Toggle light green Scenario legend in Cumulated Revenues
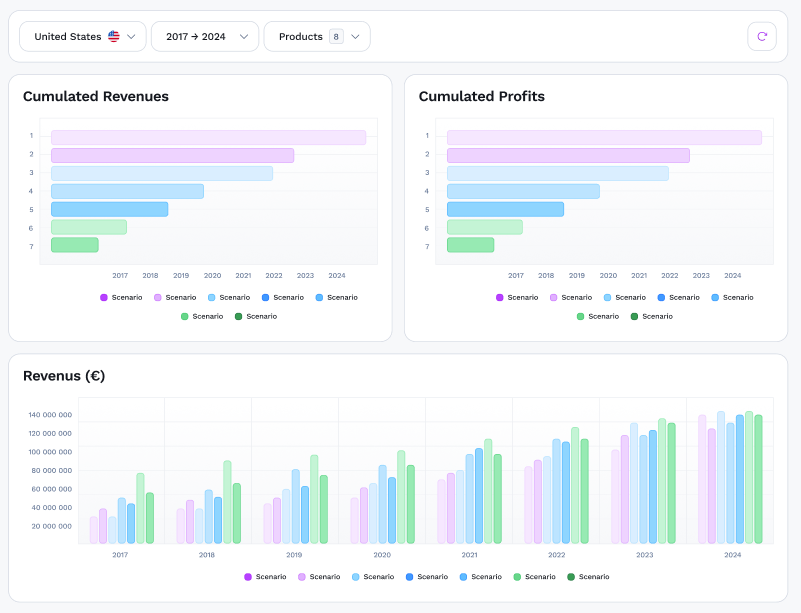 click(x=202, y=316)
